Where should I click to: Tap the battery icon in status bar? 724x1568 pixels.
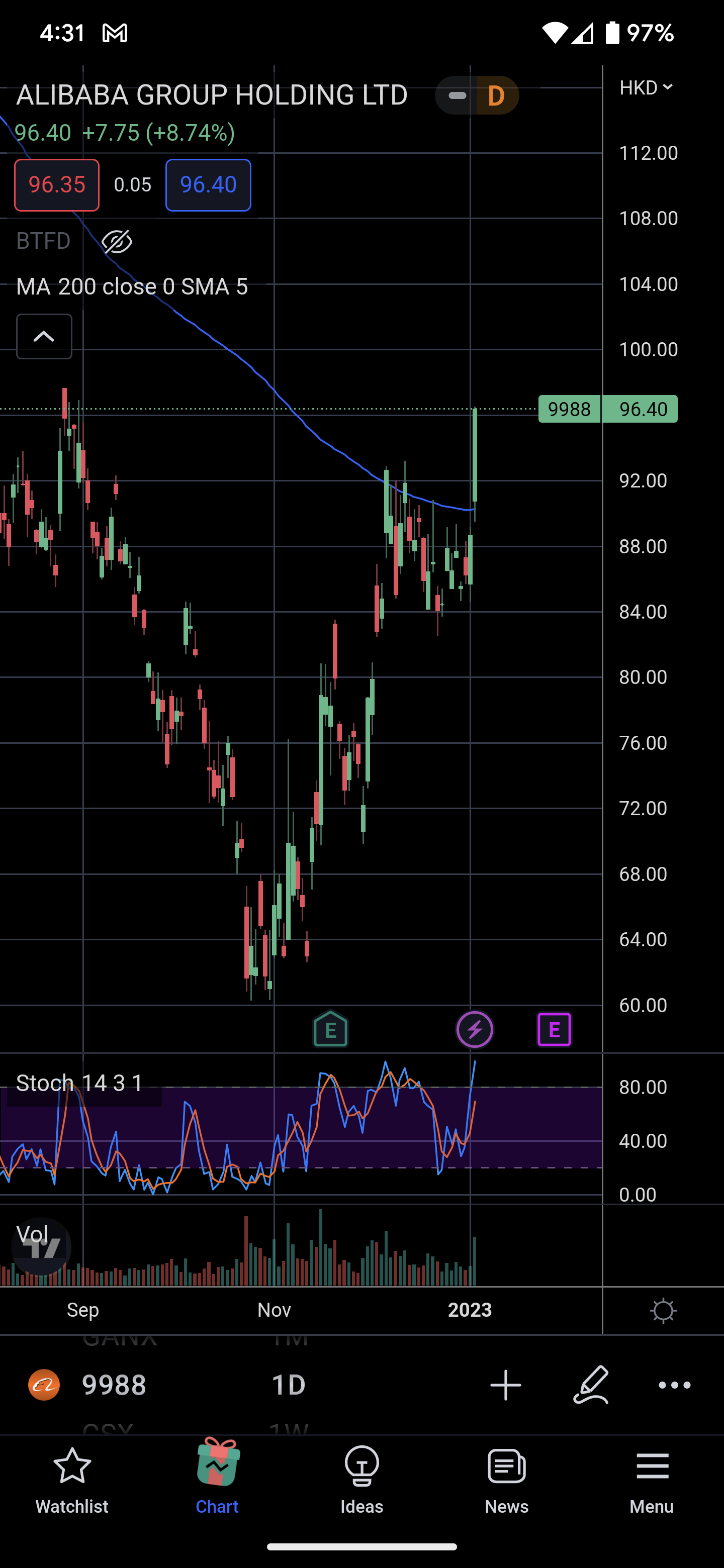click(x=612, y=32)
